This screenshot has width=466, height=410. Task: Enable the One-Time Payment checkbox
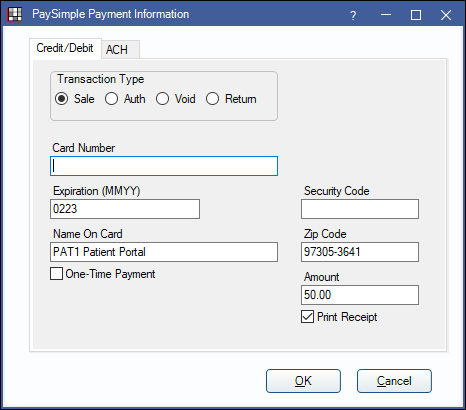tap(56, 274)
